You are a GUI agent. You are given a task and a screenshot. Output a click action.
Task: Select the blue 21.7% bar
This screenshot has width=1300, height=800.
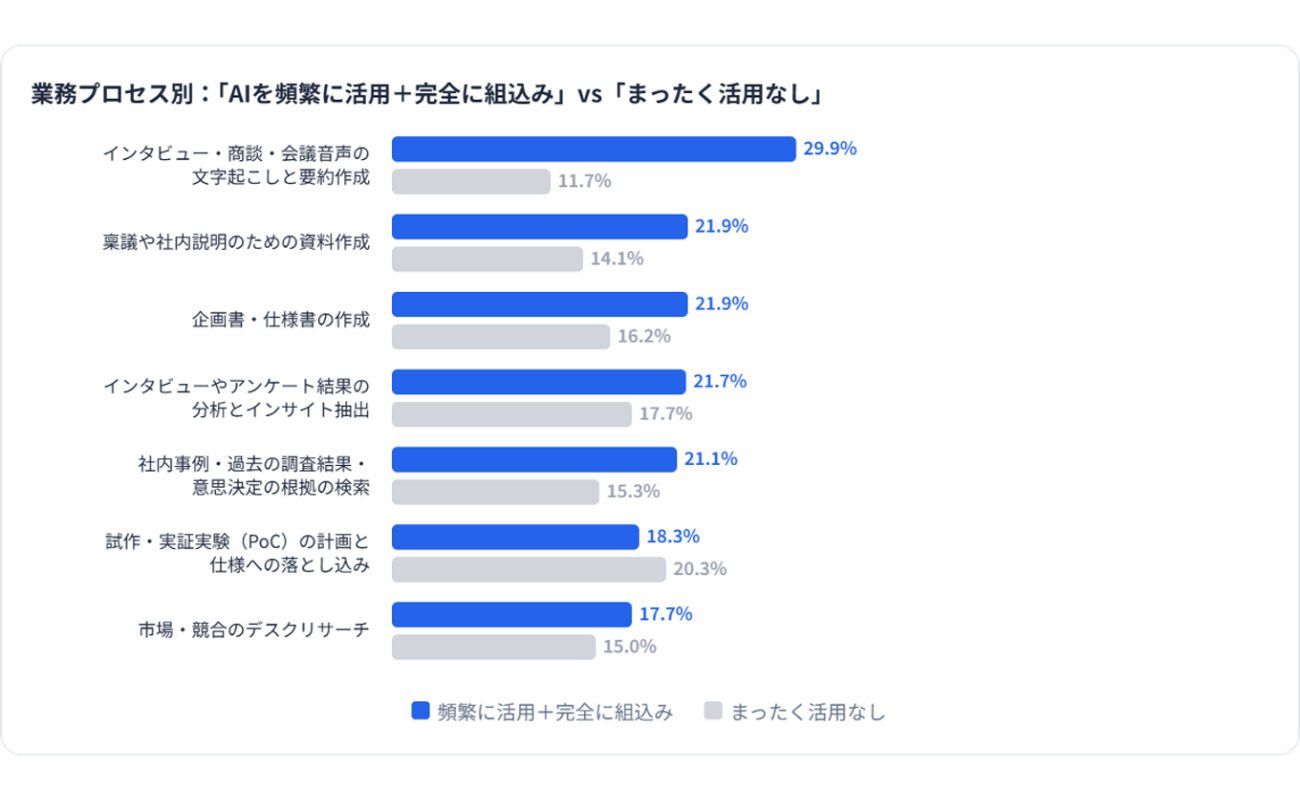click(539, 382)
